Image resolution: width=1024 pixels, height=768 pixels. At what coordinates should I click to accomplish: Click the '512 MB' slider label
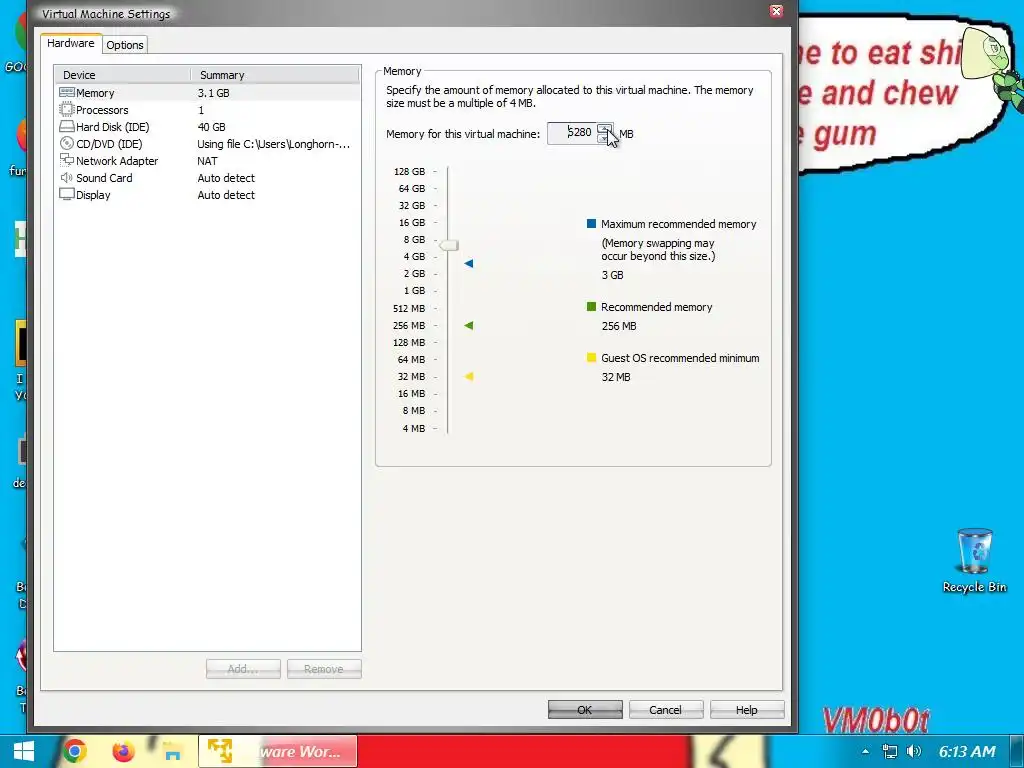tap(409, 308)
